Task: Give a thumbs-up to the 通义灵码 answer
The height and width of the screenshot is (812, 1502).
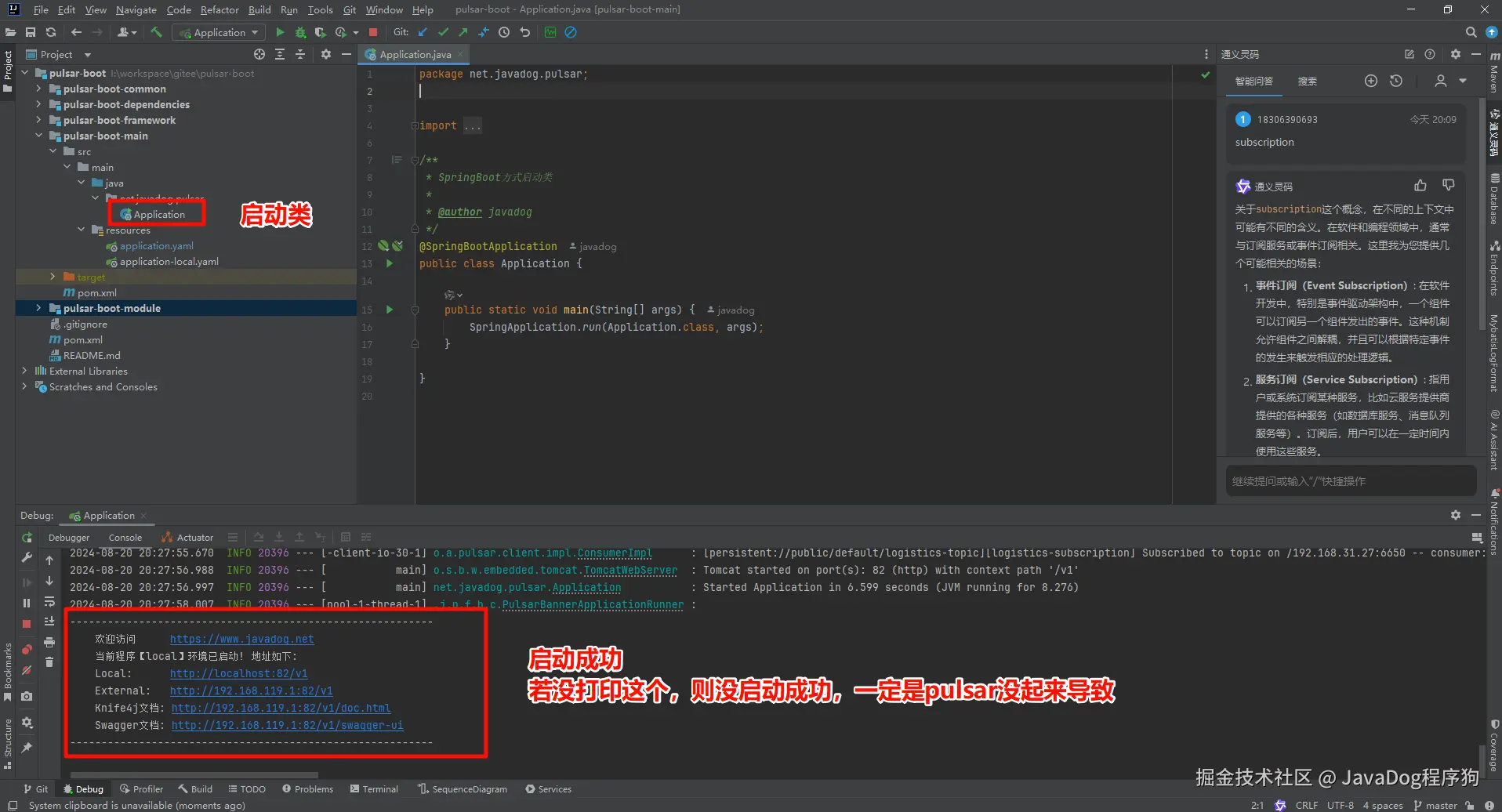Action: (x=1420, y=186)
